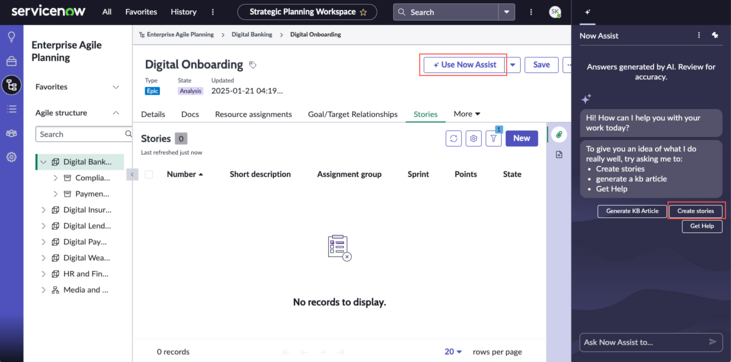Open Digital Banking breadcrumb link

(x=252, y=35)
